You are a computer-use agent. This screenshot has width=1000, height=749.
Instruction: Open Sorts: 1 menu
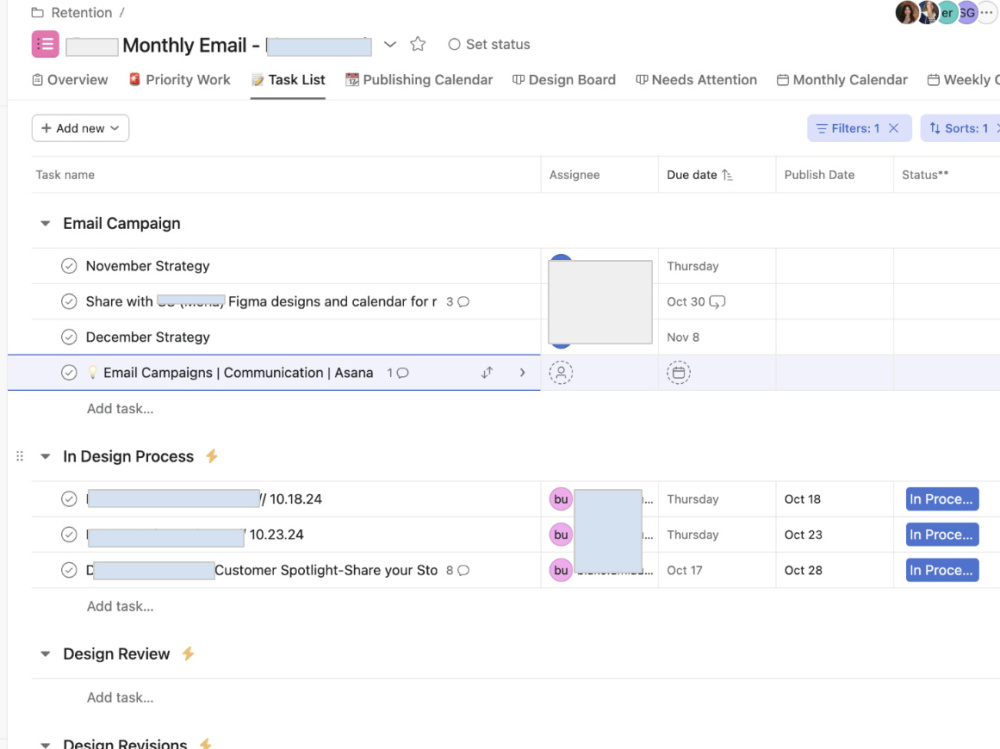(959, 128)
